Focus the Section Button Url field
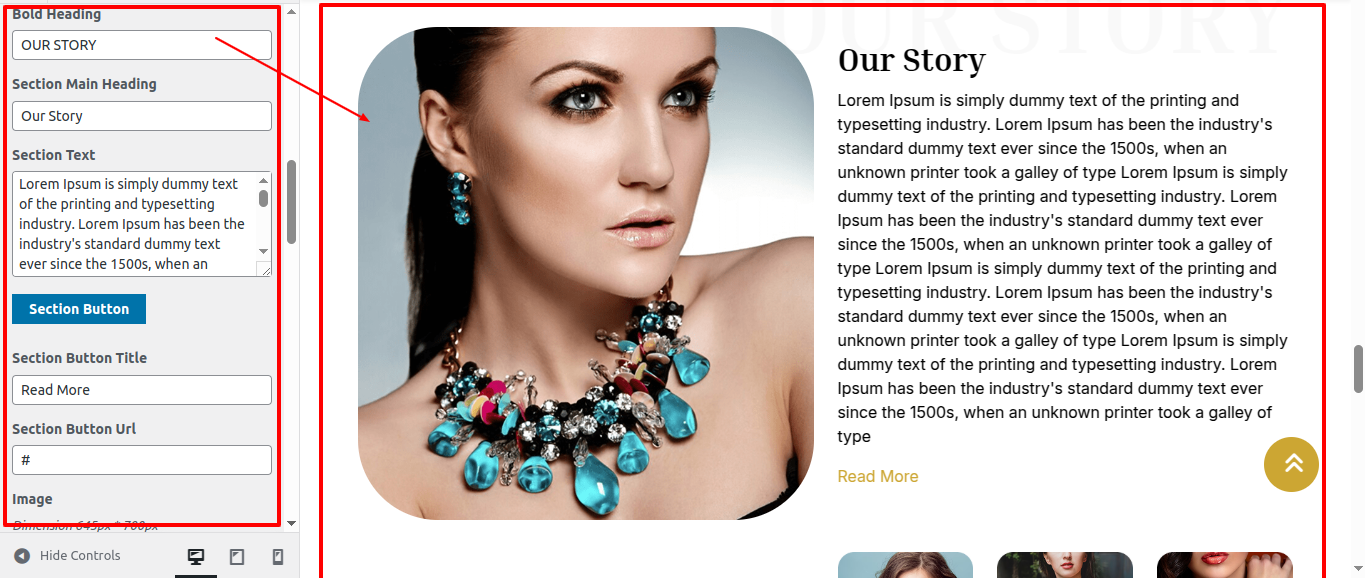 [142, 460]
